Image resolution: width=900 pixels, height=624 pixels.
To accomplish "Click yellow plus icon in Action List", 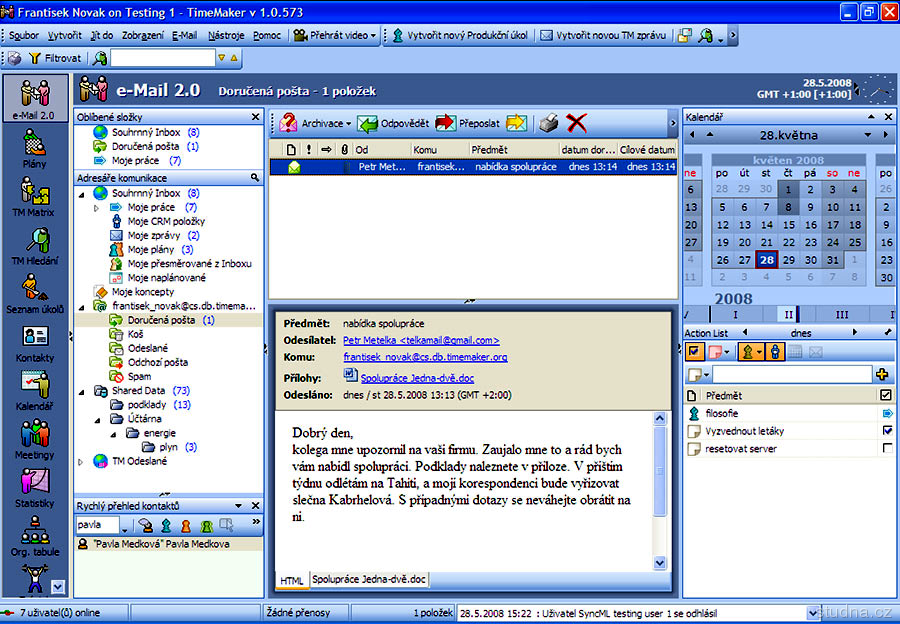I will [x=883, y=375].
